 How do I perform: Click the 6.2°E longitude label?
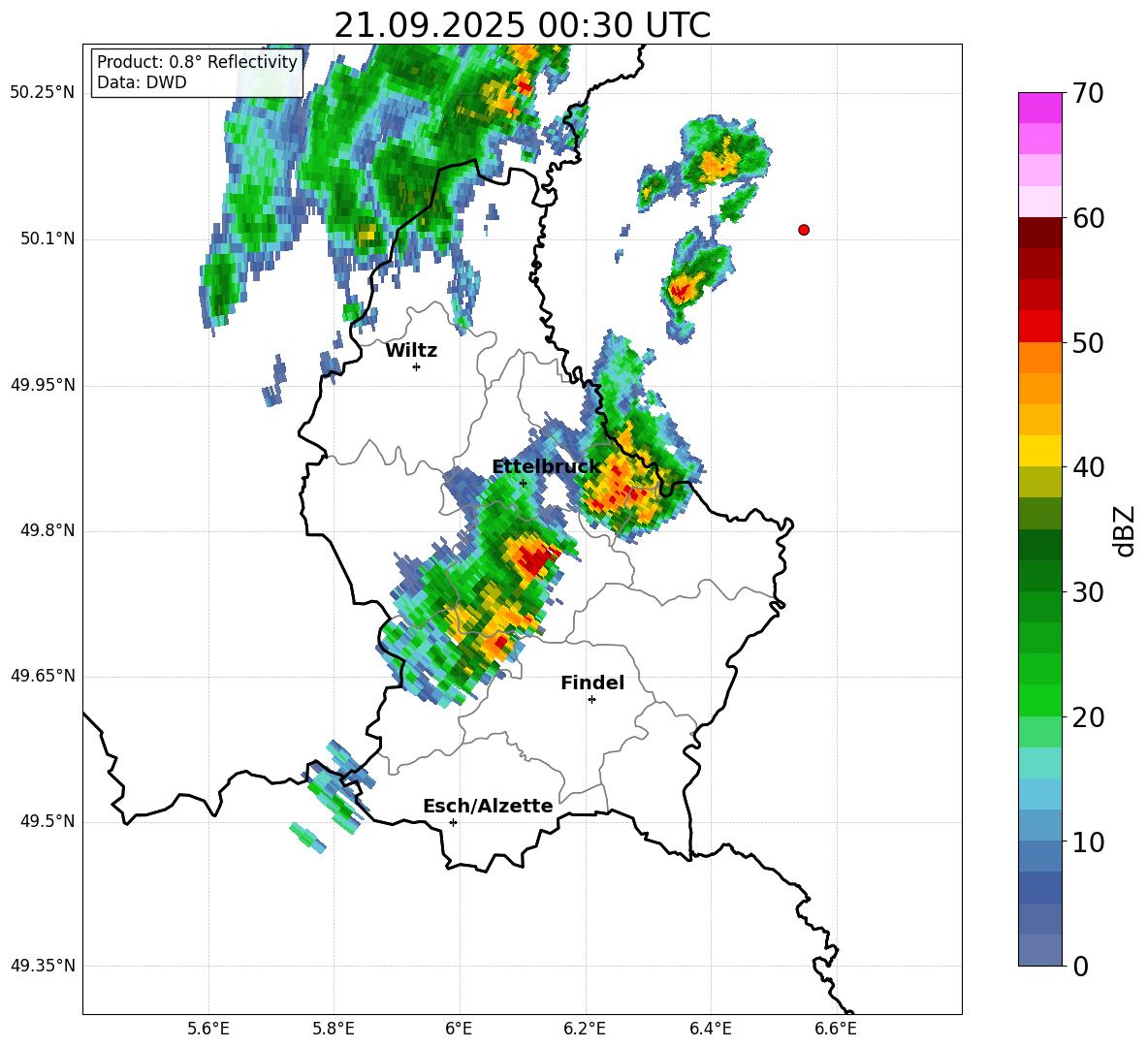pos(585,1029)
